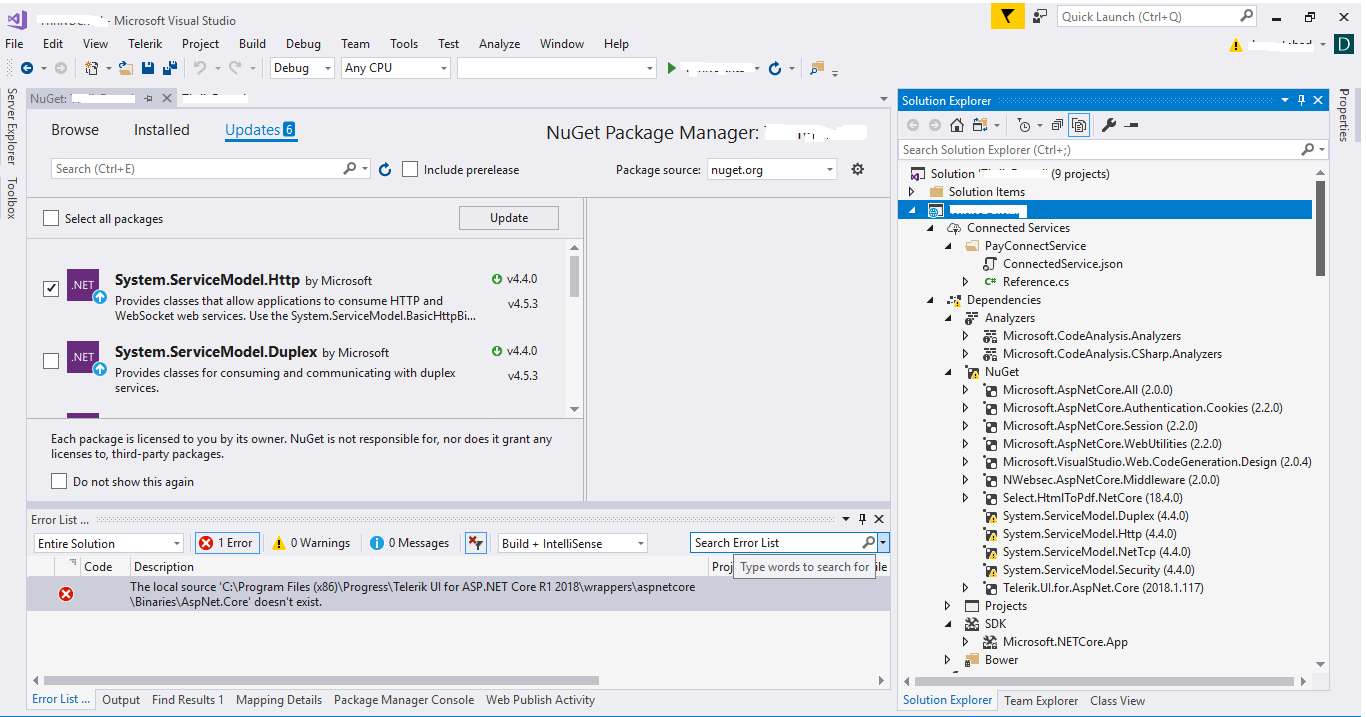Open Properties wrench icon in Solution Explorer
Viewport: 1366px width, 717px height.
point(1109,125)
